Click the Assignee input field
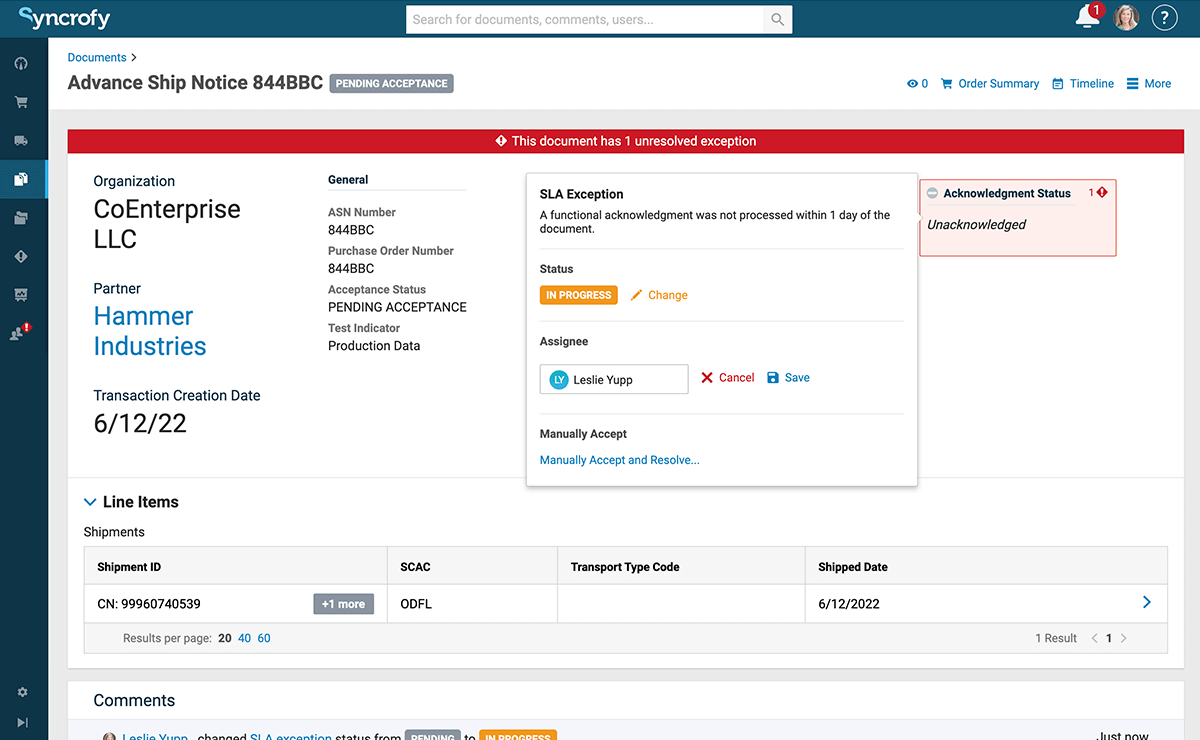Screen dimensions: 1200x740 tap(614, 380)
